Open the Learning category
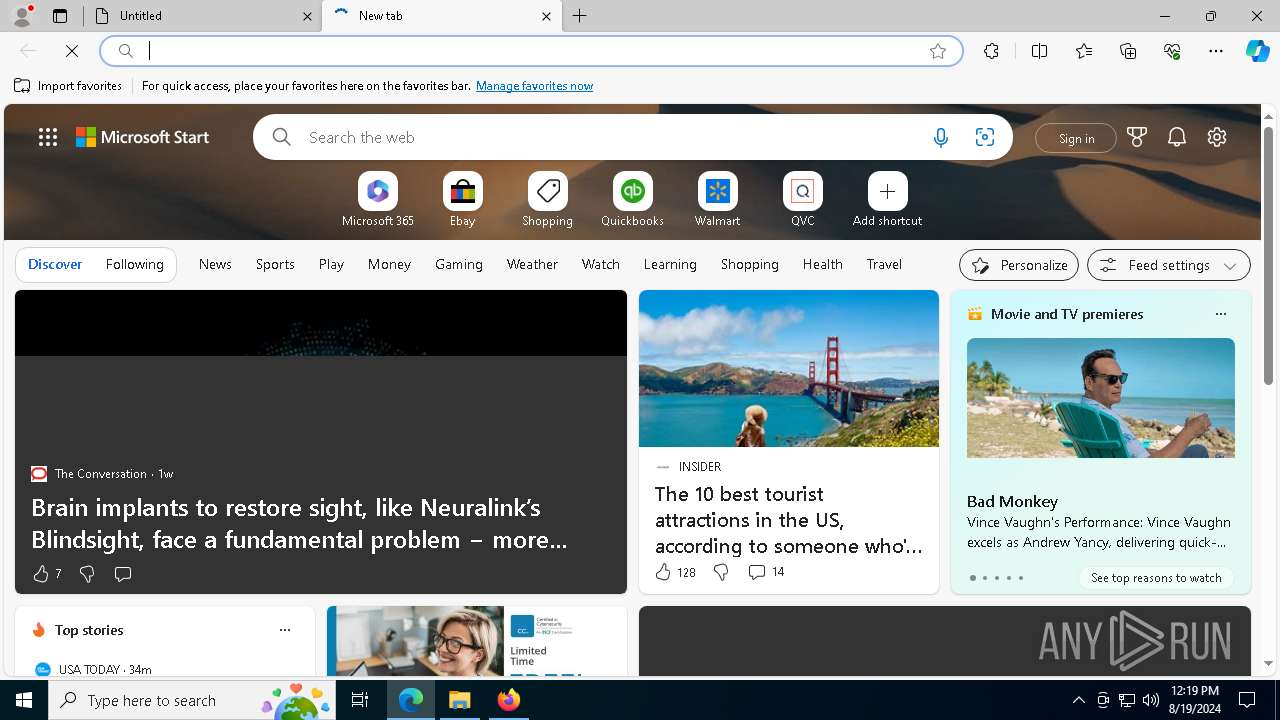The image size is (1280, 720). 670,264
